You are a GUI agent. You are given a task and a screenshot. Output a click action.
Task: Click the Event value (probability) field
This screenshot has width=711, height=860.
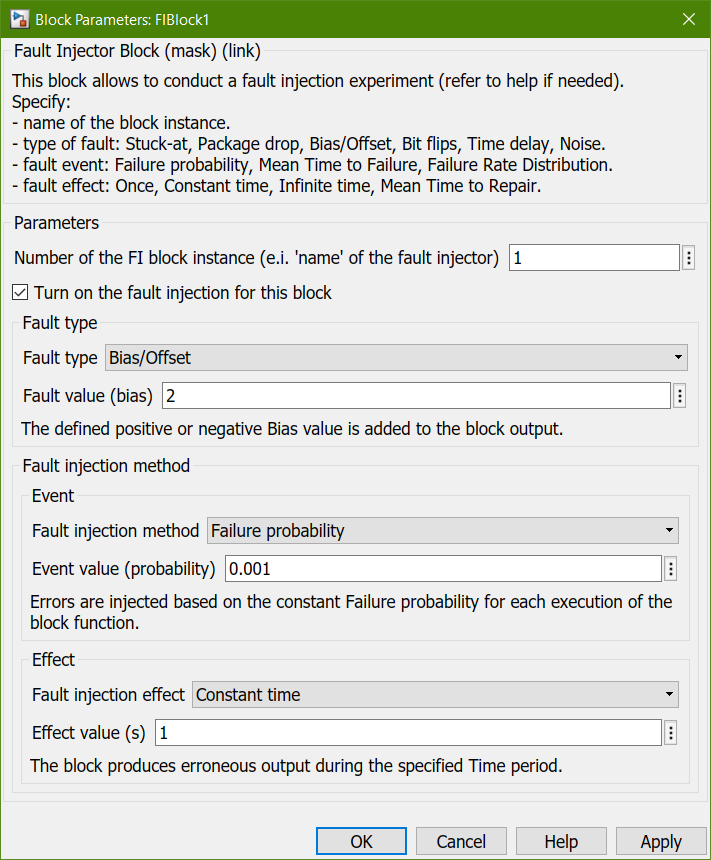pos(442,569)
